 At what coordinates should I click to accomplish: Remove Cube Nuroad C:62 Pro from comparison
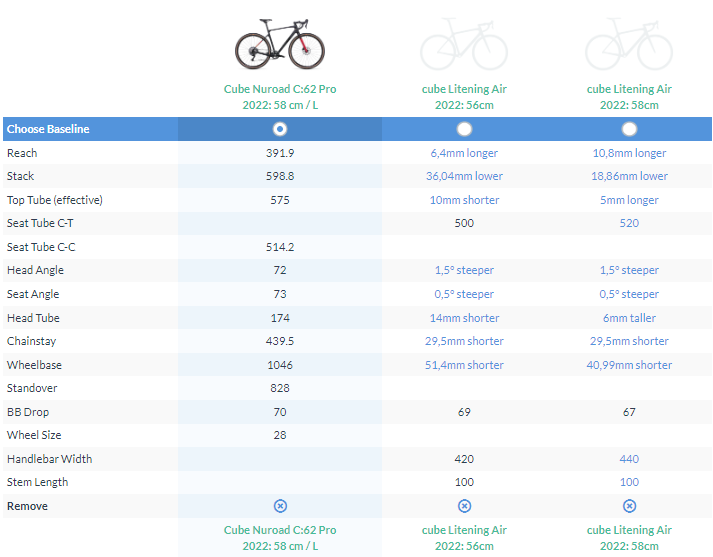280,506
